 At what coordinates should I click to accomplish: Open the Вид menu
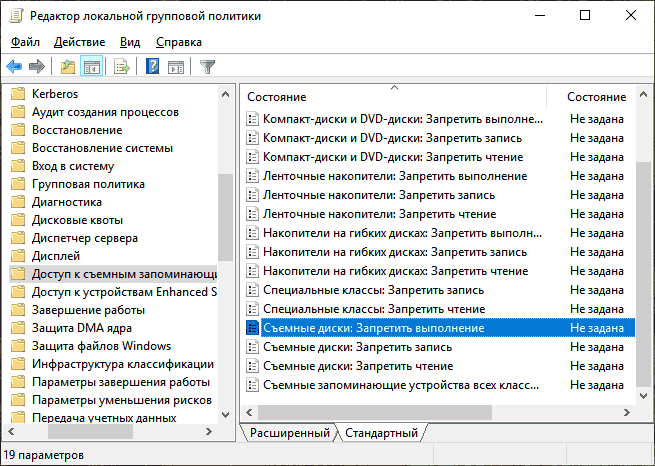pyautogui.click(x=130, y=42)
